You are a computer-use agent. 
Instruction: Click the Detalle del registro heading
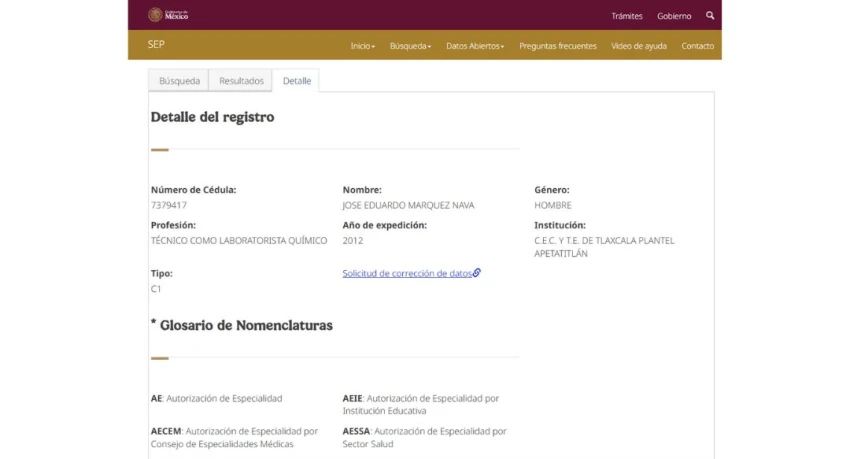coord(212,117)
